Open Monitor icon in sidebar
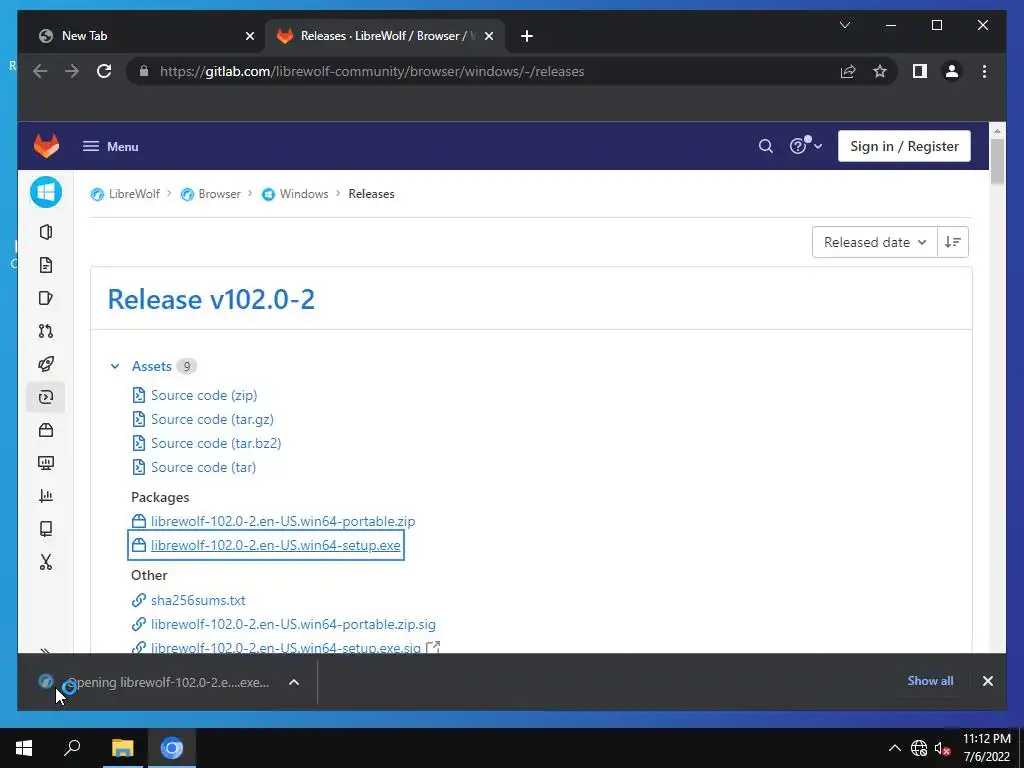Screen dimensions: 1024x768 pyautogui.click(x=46, y=463)
